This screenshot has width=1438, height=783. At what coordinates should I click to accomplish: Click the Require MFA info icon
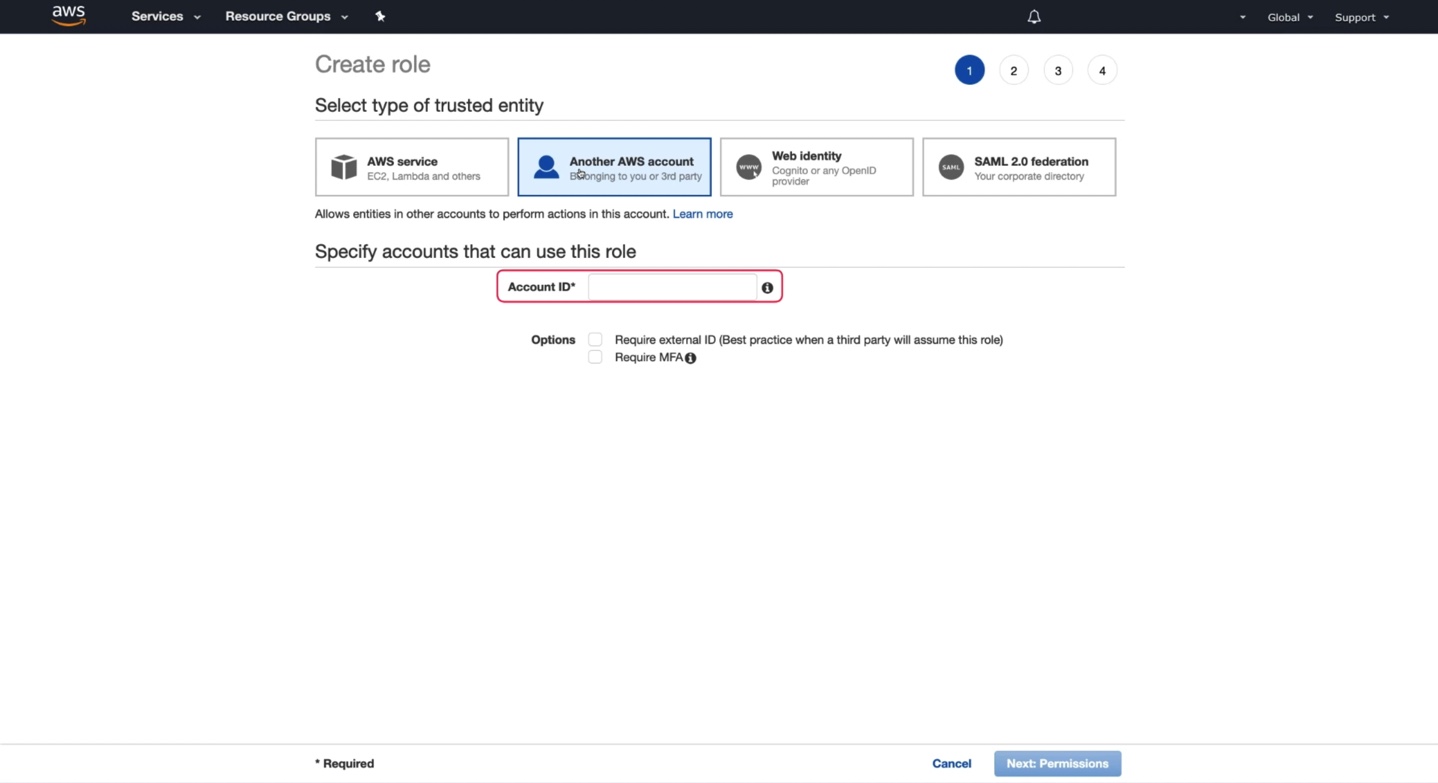pos(690,358)
